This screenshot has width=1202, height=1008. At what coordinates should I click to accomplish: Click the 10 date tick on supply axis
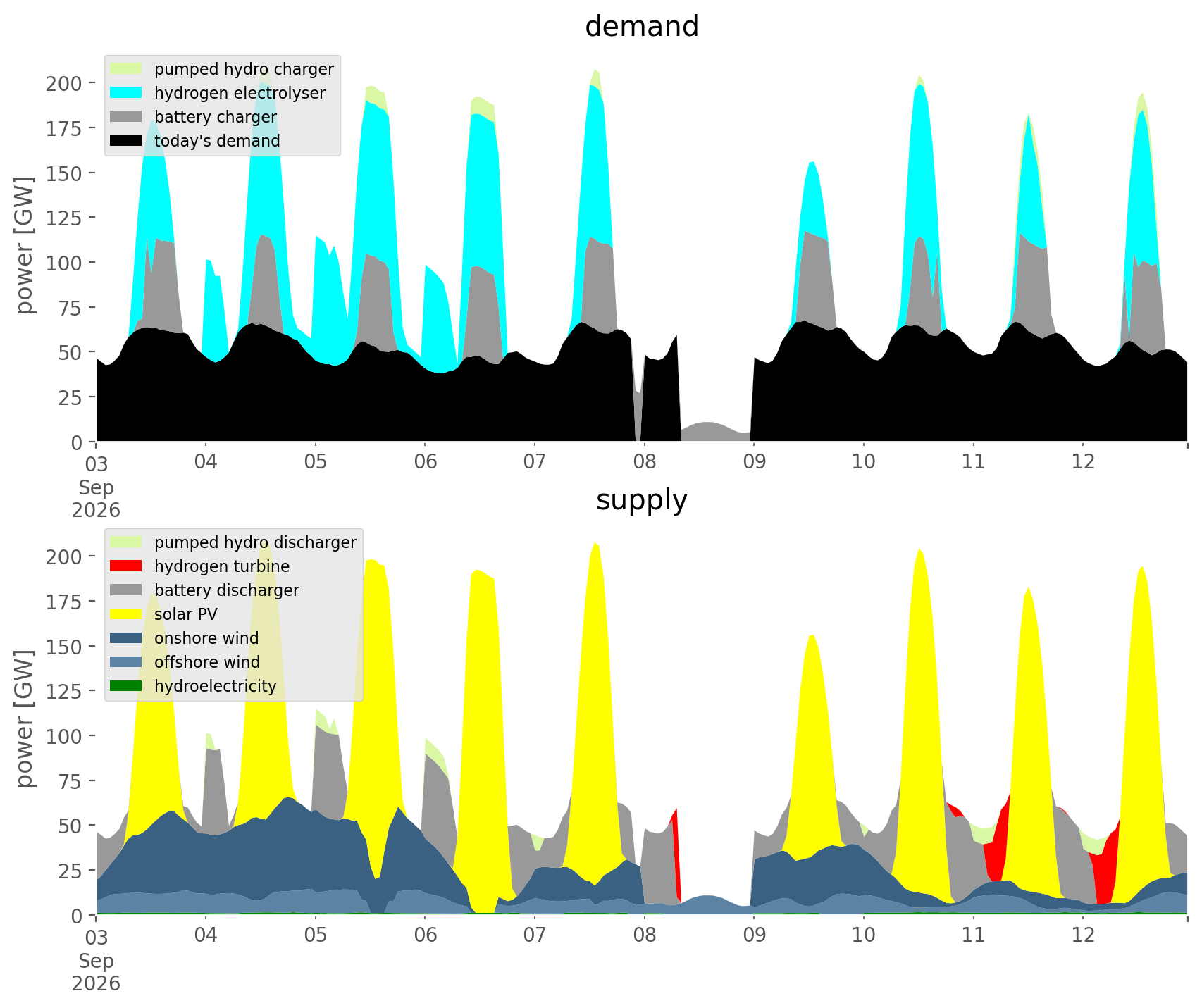(864, 936)
